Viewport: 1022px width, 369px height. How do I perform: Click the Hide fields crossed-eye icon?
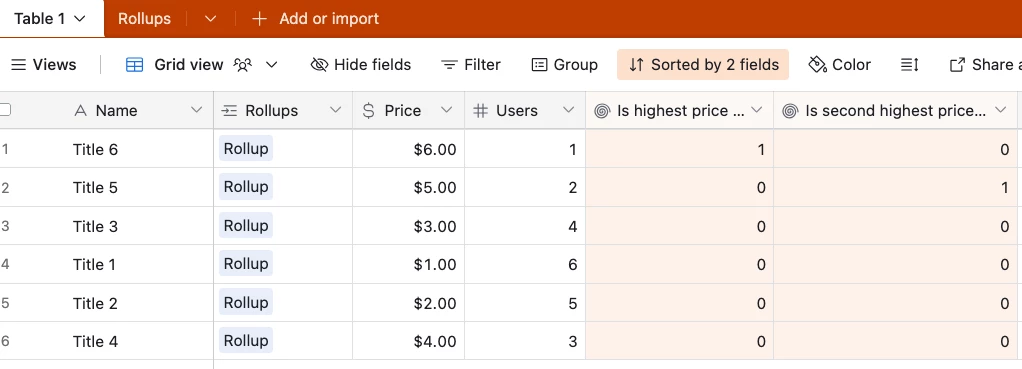[x=319, y=65]
